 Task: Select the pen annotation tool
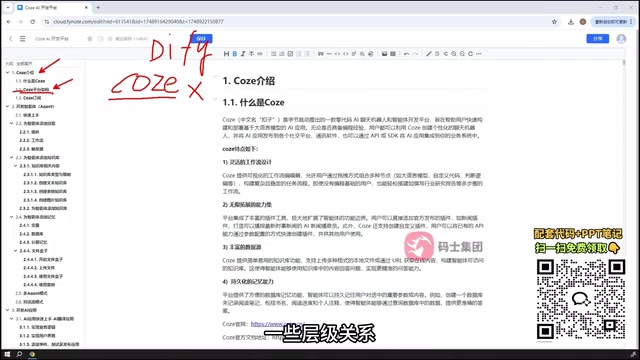tap(429, 54)
